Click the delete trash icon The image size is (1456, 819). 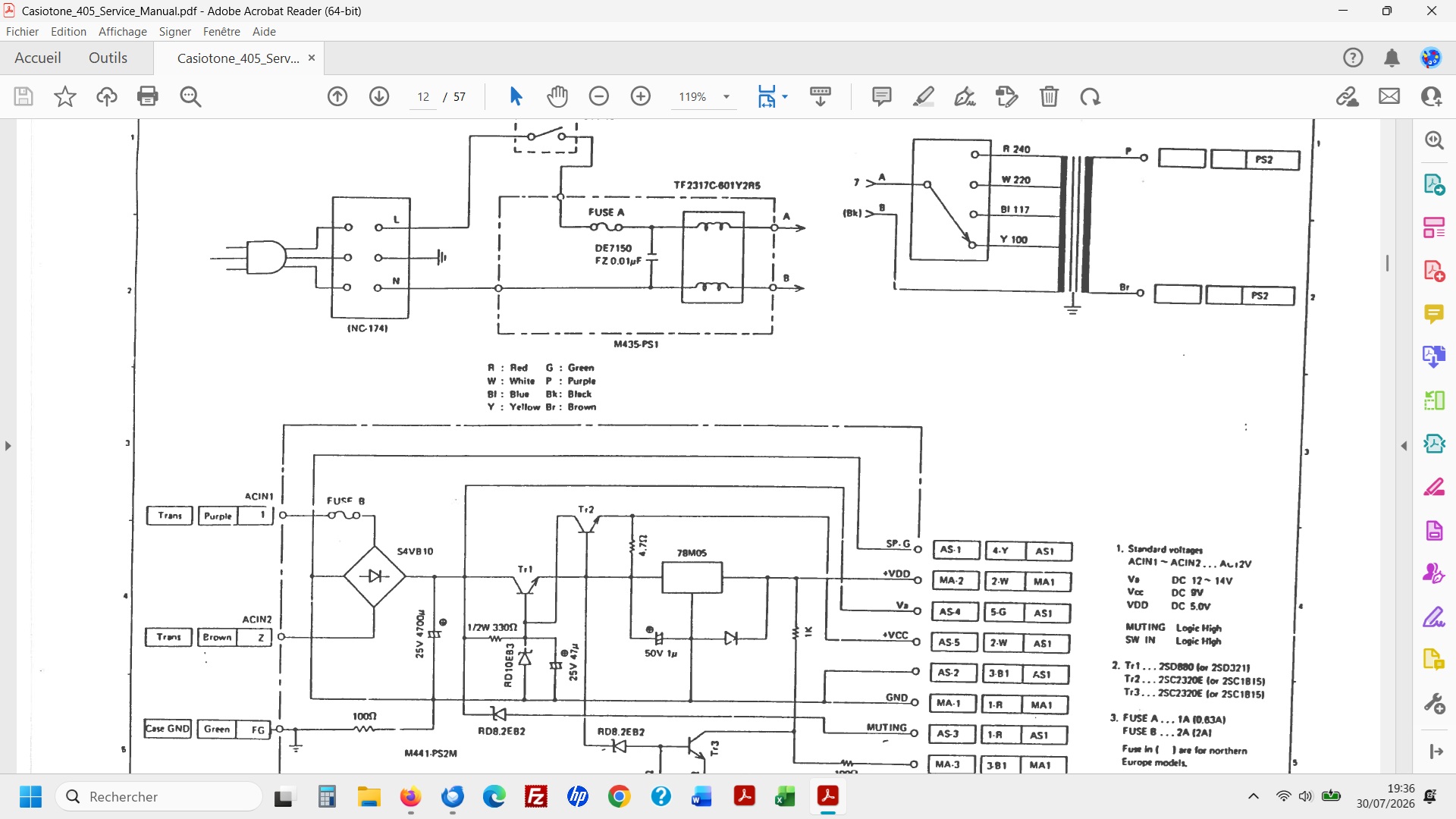tap(1049, 96)
